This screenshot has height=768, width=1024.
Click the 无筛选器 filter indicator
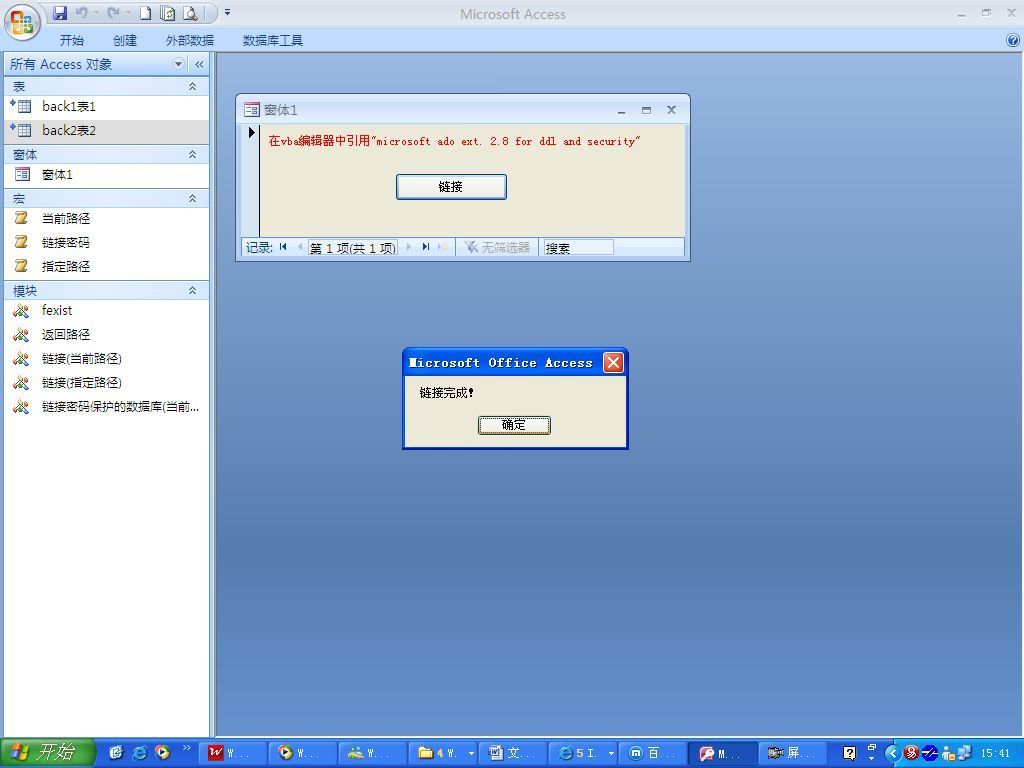498,248
